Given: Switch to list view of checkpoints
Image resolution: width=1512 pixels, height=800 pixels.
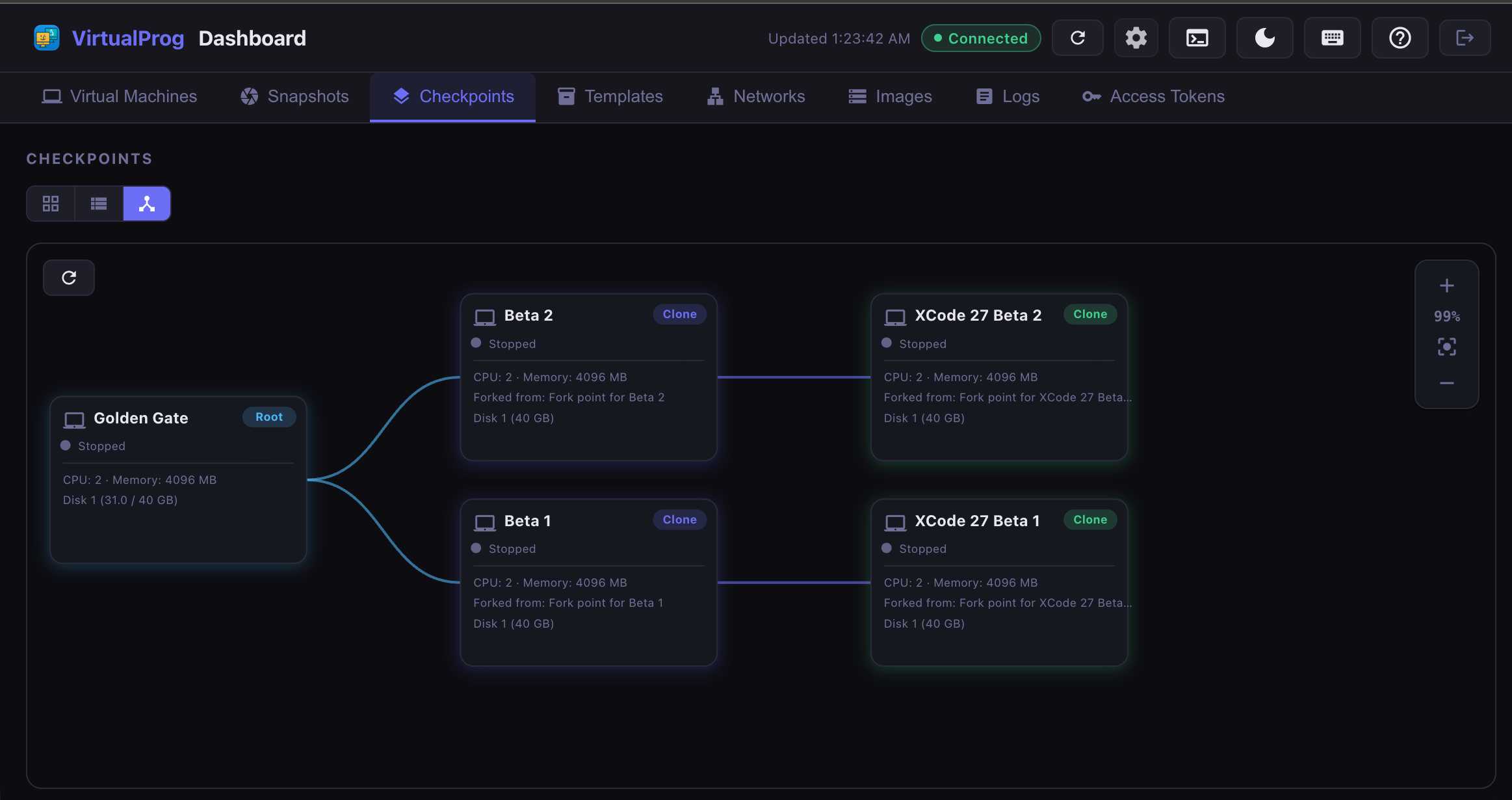Looking at the screenshot, I should coord(99,204).
